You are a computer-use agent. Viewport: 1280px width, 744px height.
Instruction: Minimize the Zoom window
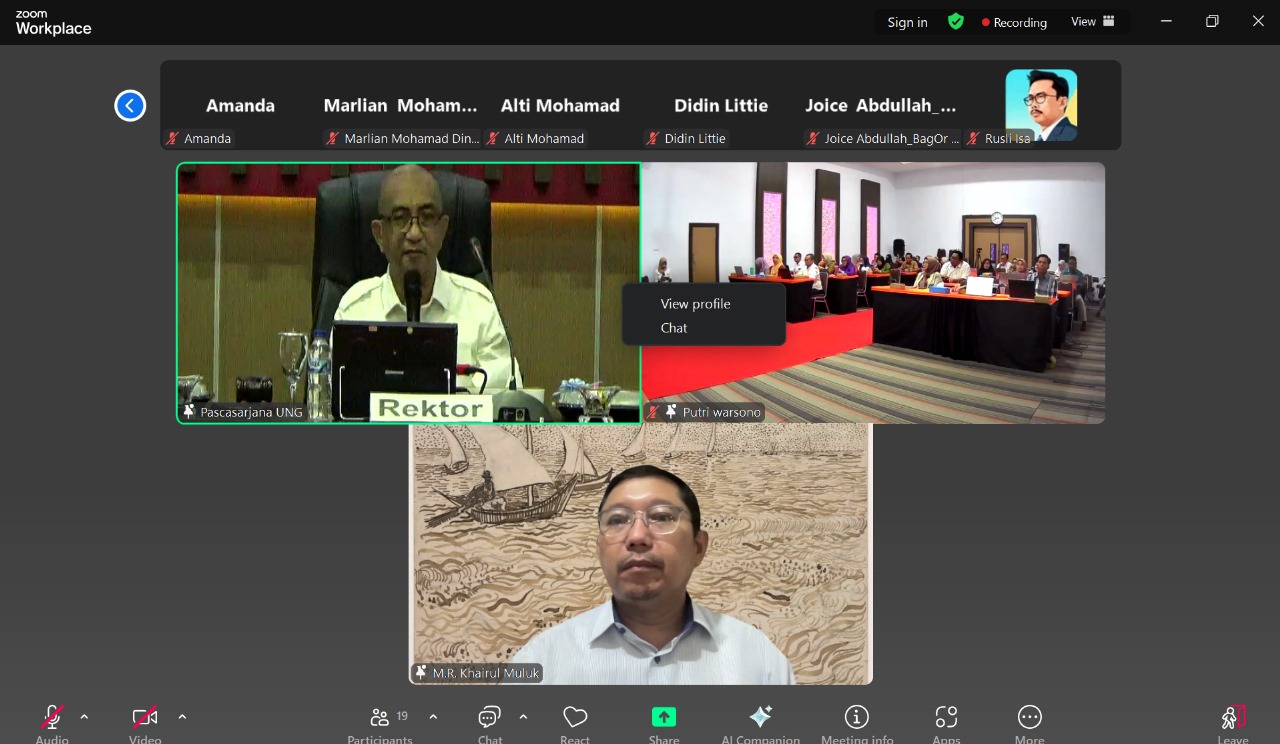[x=1166, y=21]
